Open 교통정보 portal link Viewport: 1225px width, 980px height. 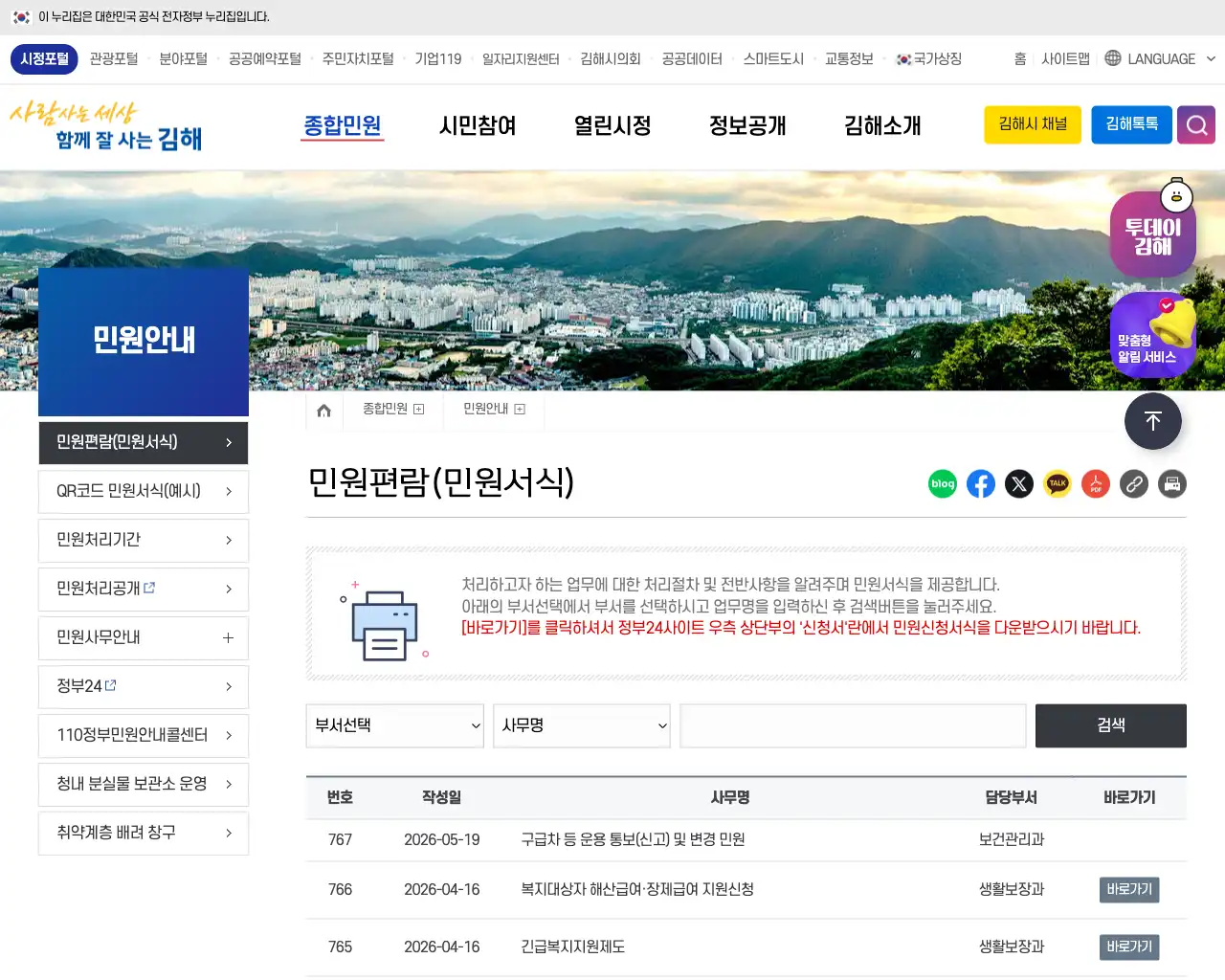pos(849,58)
